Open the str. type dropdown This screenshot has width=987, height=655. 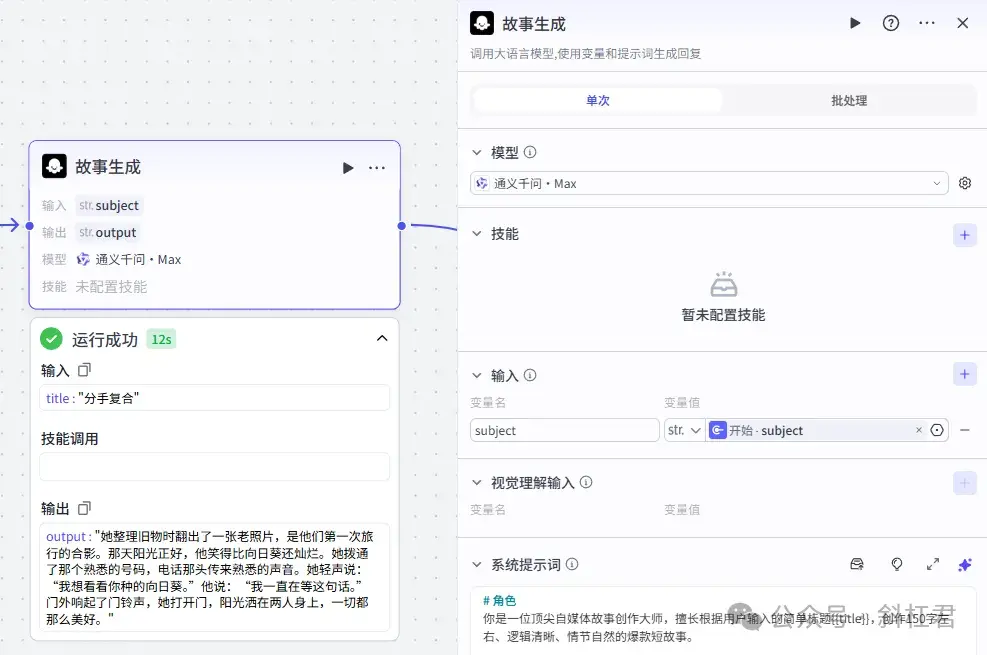click(x=684, y=430)
